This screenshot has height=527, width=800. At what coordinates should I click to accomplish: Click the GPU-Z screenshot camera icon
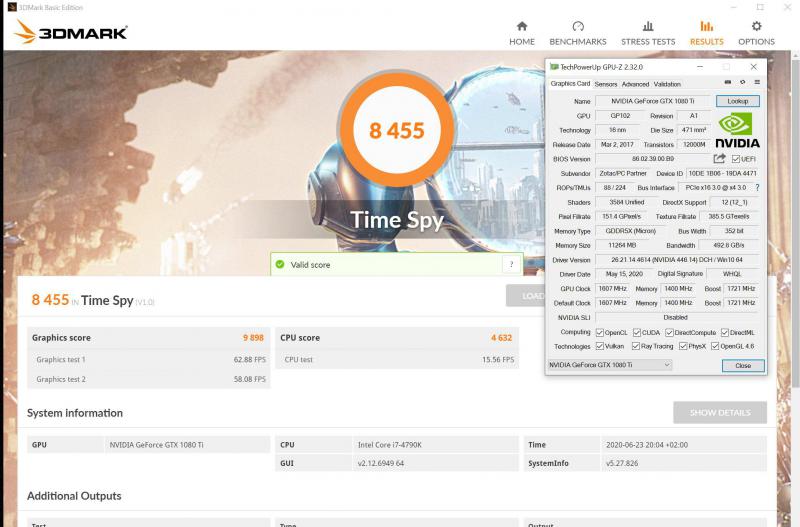click(727, 84)
